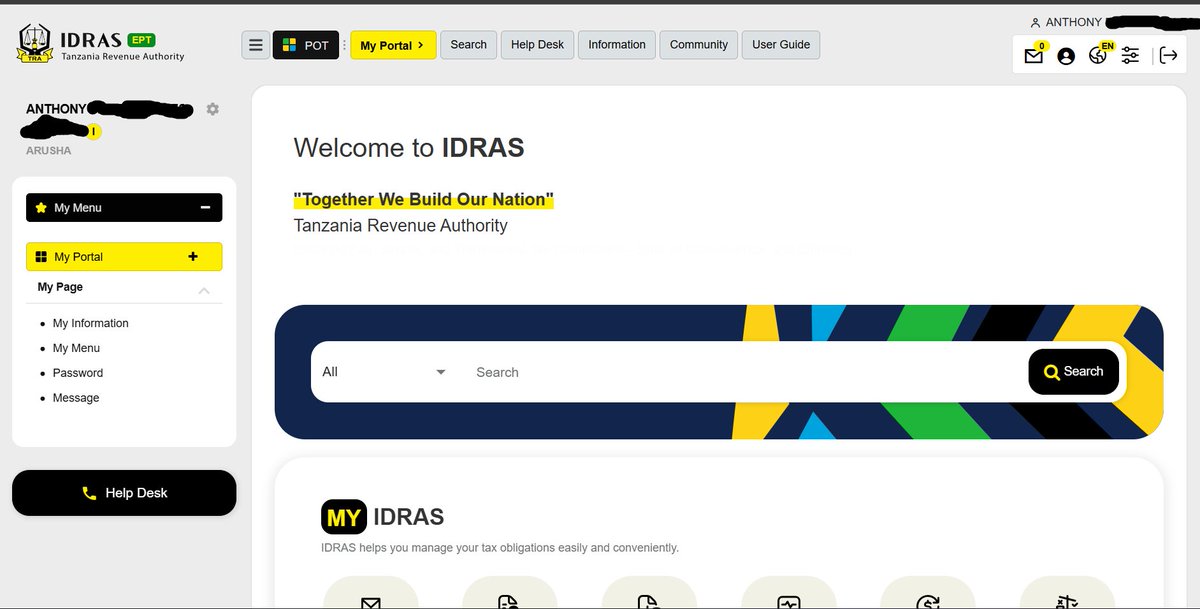
Task: Click the IDRAS Tanzania Revenue Authority logo
Action: click(x=101, y=44)
